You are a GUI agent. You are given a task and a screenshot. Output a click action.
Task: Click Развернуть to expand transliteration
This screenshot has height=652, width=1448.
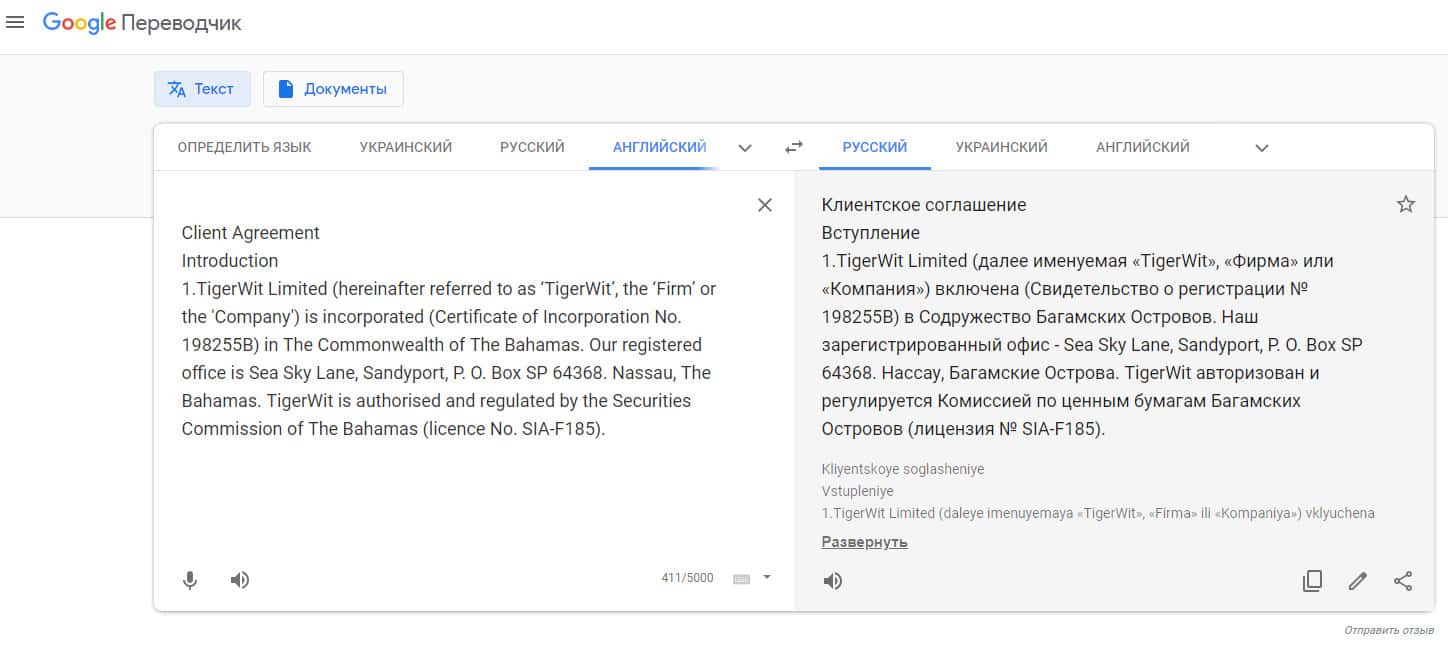pyautogui.click(x=864, y=542)
